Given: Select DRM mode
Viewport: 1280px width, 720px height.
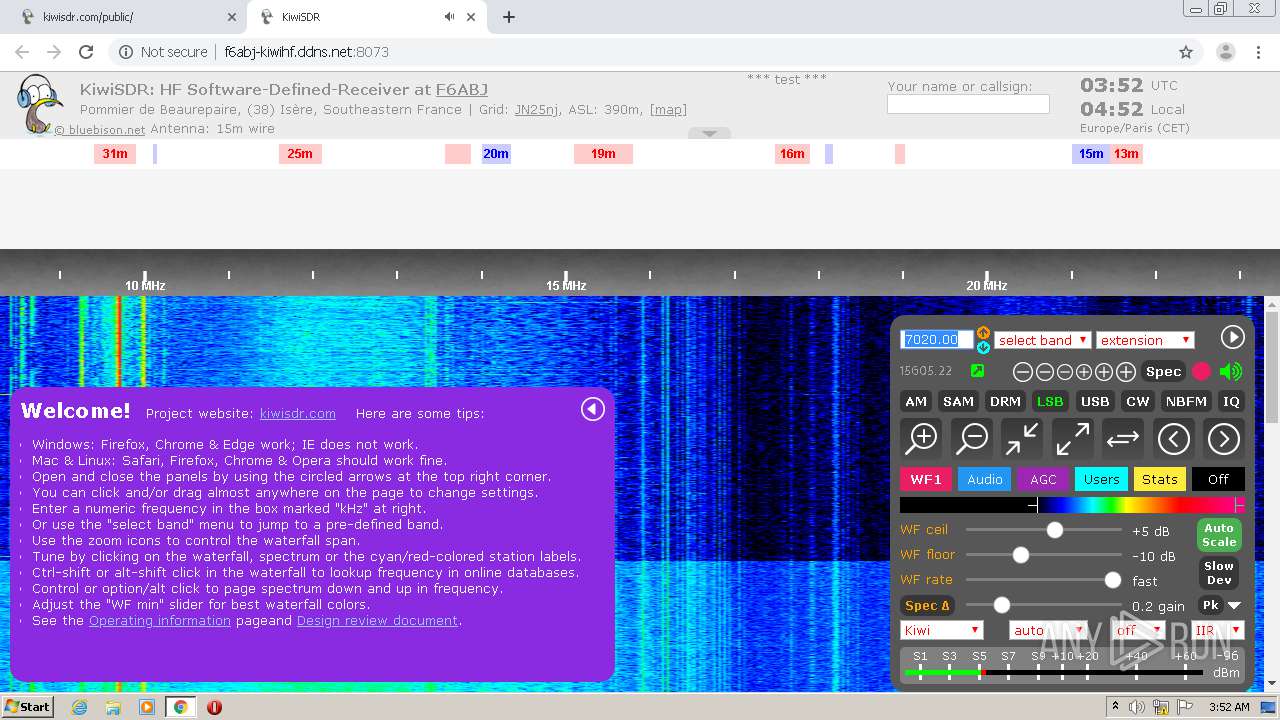Looking at the screenshot, I should (x=1005, y=401).
